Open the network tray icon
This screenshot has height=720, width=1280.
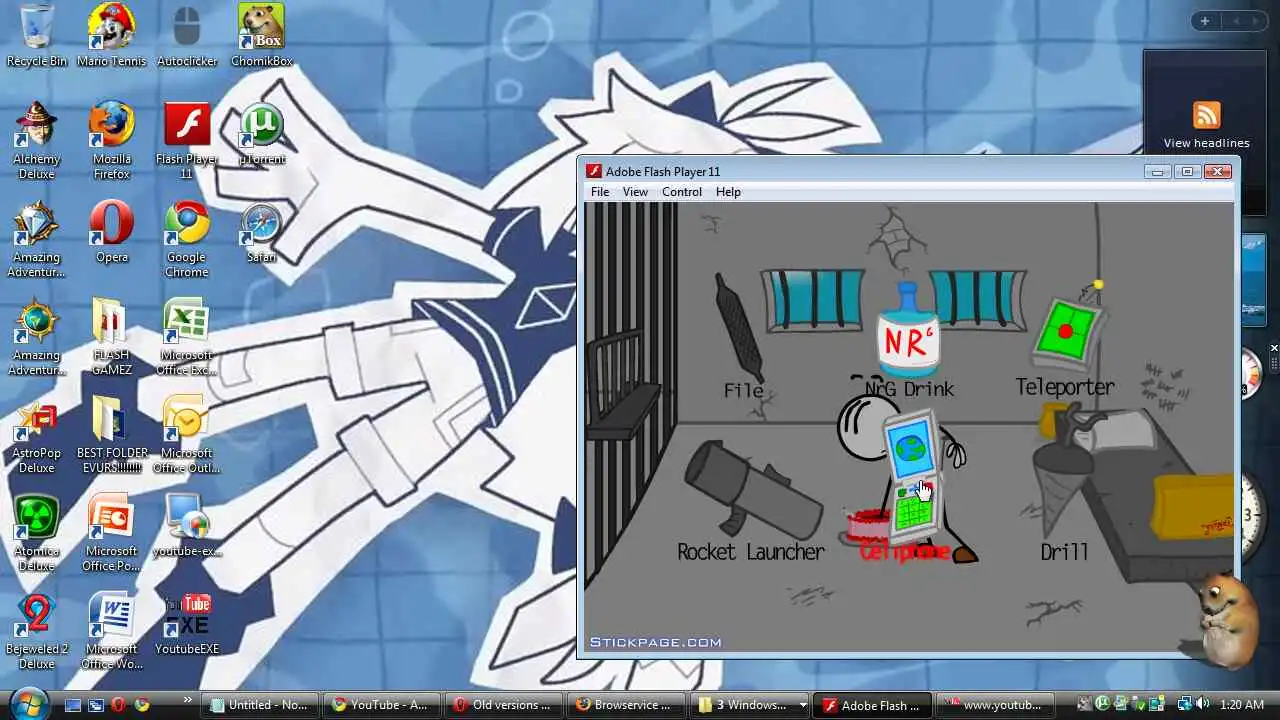(x=1183, y=704)
